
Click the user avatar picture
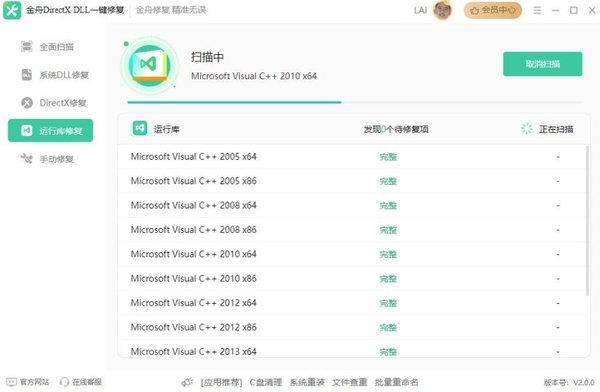tap(442, 10)
